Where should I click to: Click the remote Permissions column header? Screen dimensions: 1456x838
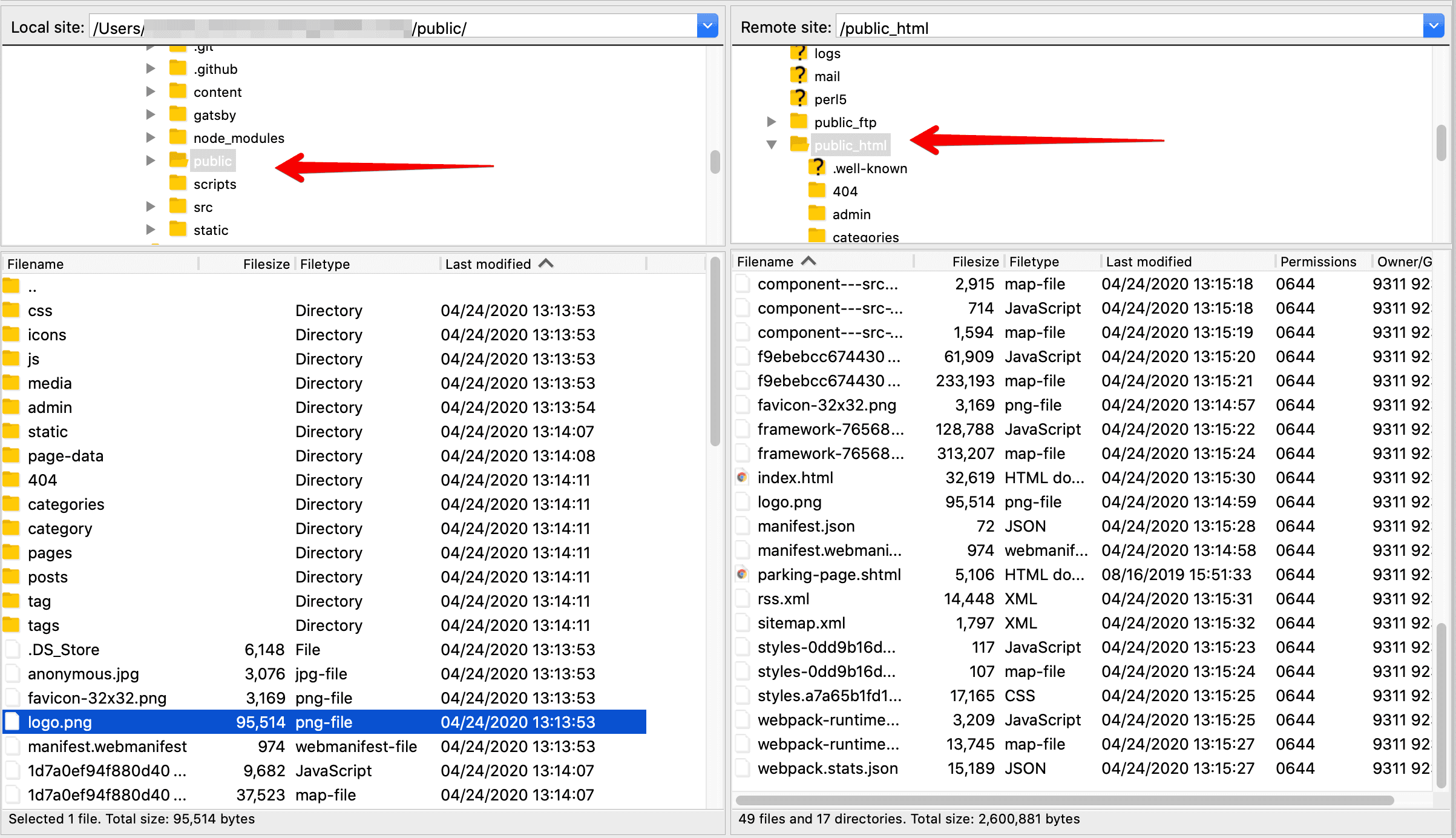click(x=1318, y=262)
